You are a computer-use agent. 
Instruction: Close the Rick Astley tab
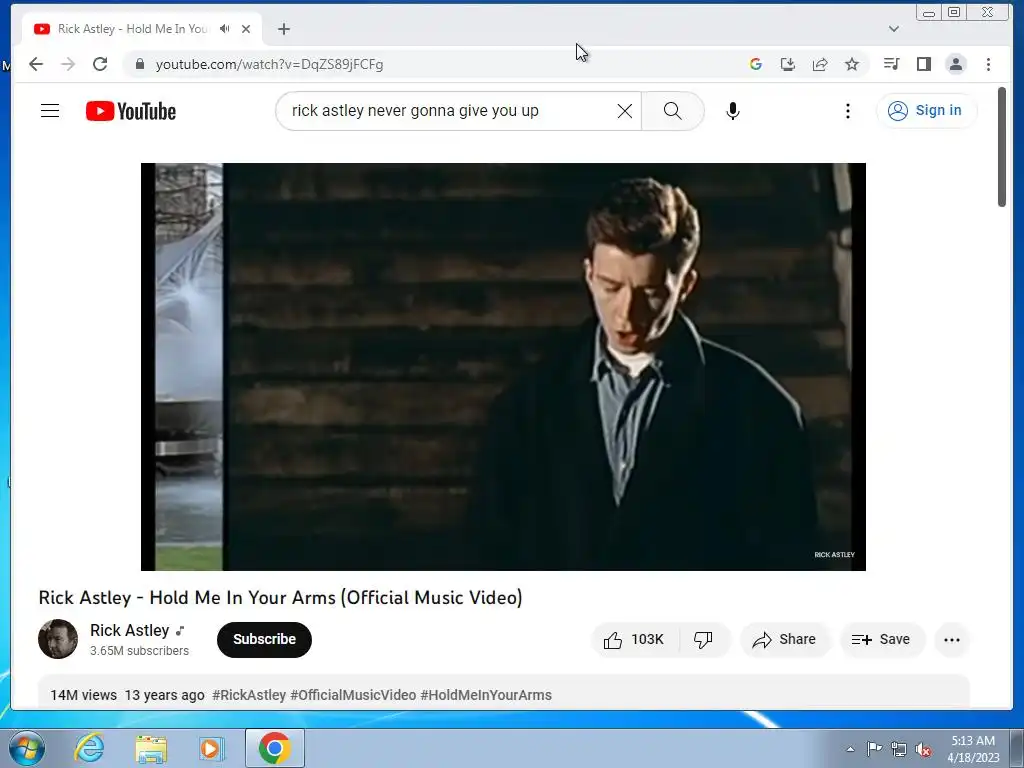coord(246,29)
